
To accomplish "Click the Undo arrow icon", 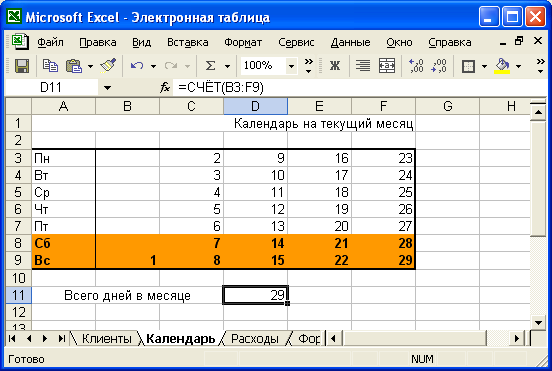I will coord(137,66).
